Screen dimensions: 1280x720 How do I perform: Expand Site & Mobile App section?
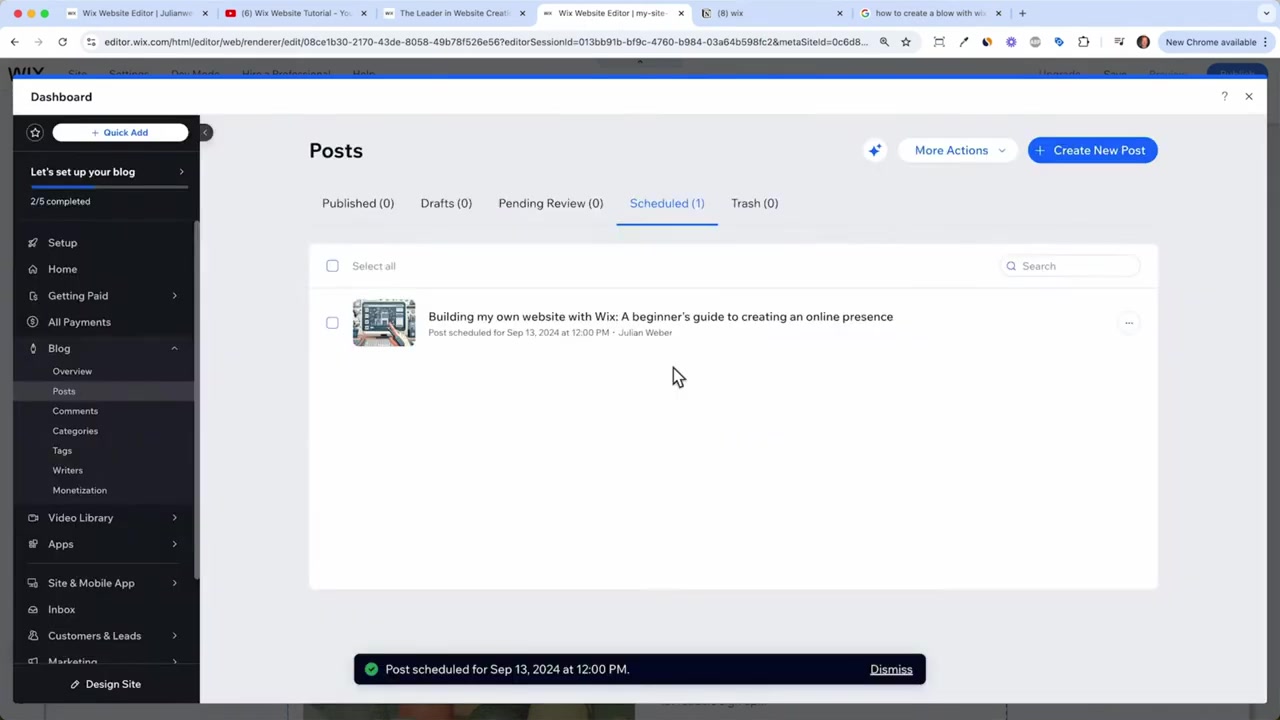[174, 583]
